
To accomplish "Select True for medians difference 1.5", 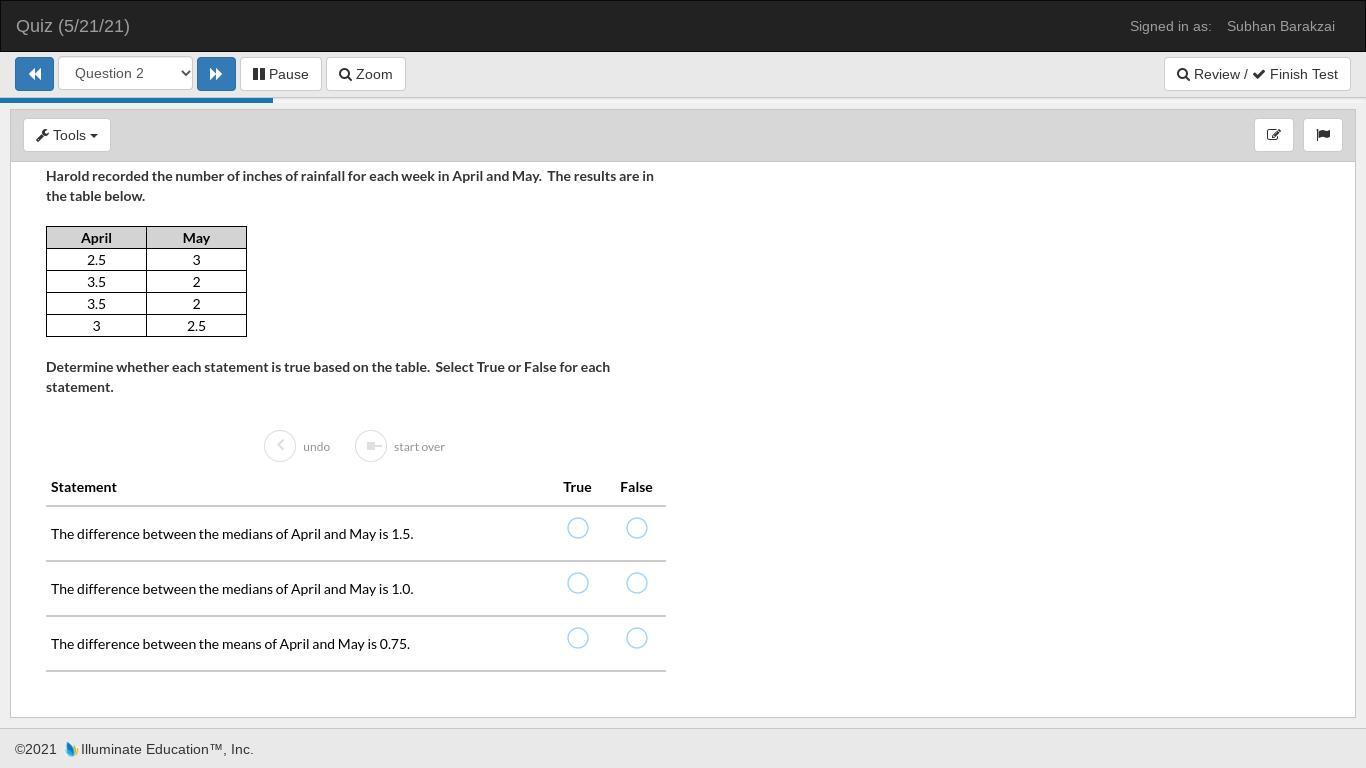I will pos(577,528).
